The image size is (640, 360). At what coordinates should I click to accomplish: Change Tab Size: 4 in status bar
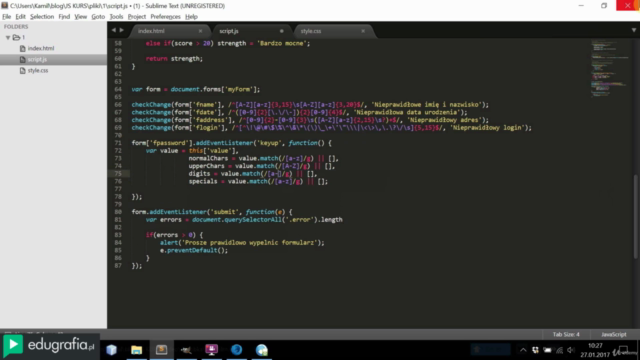click(566, 334)
